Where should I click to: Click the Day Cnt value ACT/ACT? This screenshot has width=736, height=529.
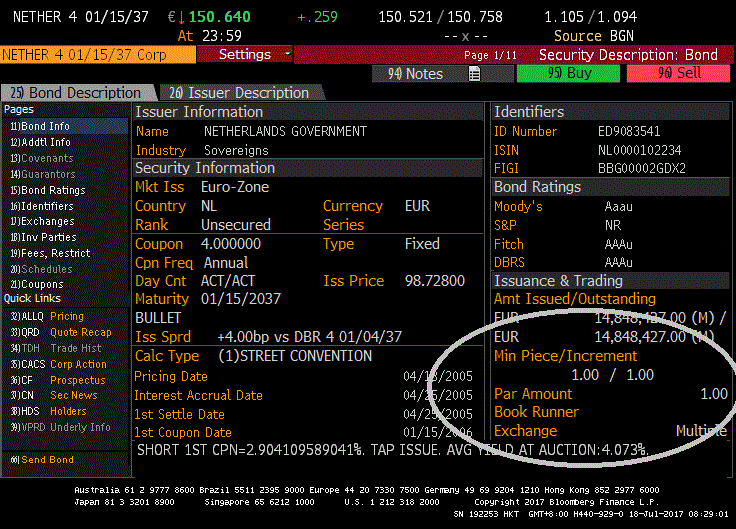pyautogui.click(x=228, y=281)
